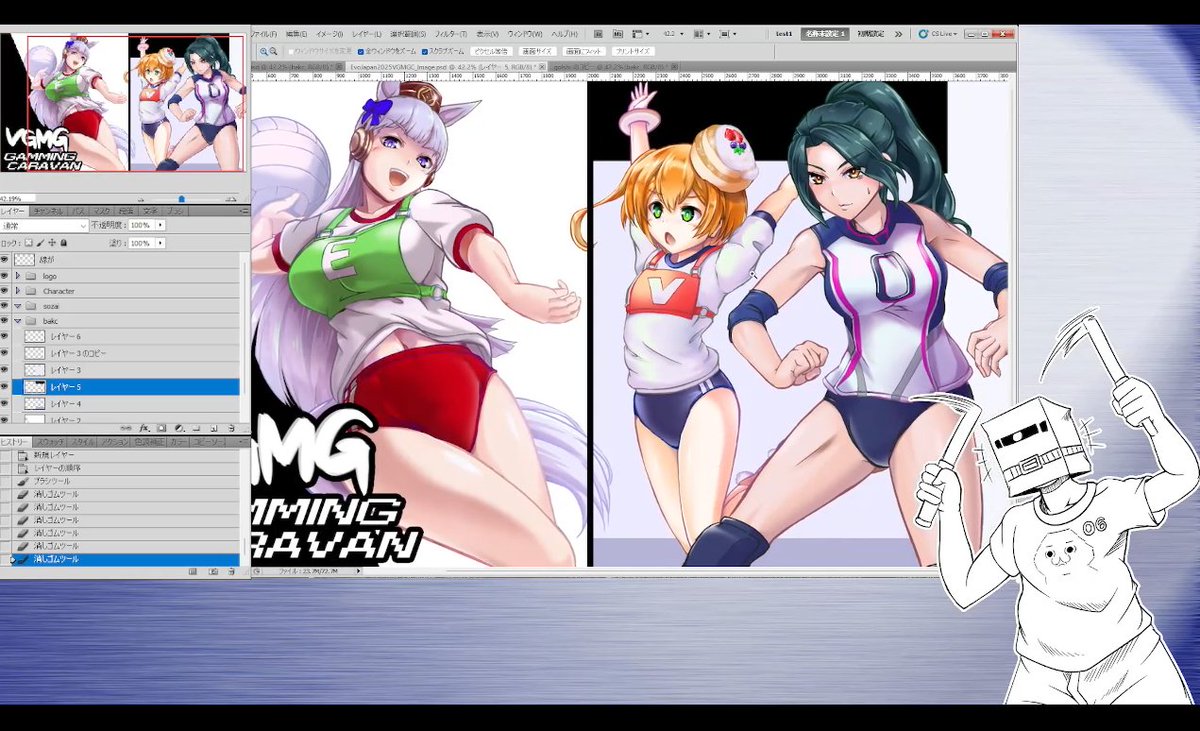Launch Bridge icon in application bar
The height and width of the screenshot is (731, 1200).
click(x=598, y=33)
